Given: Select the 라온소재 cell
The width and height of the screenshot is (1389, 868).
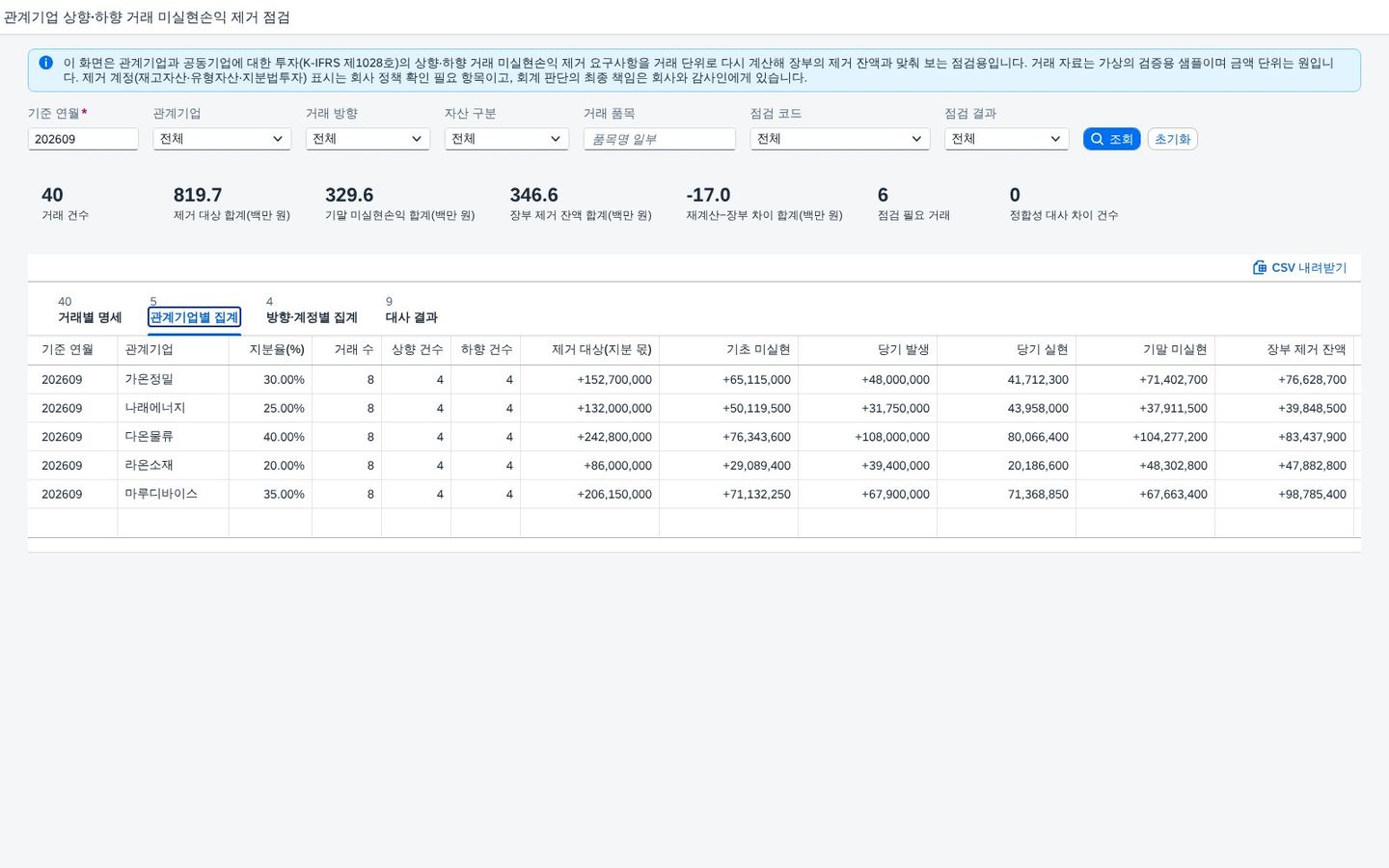Looking at the screenshot, I should coord(173,465).
